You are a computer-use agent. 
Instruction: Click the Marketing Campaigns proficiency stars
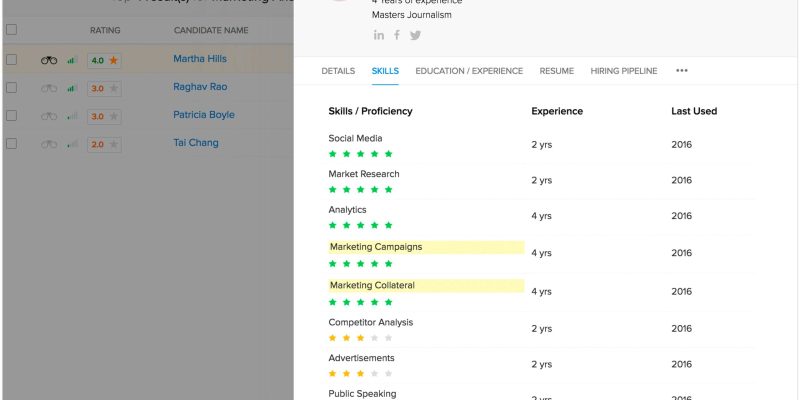pyautogui.click(x=361, y=264)
